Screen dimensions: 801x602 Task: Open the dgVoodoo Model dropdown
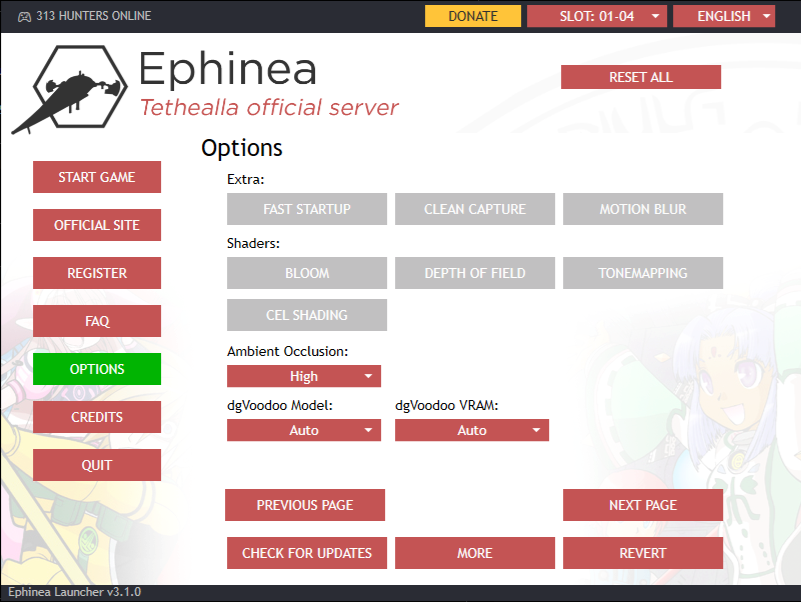click(x=304, y=430)
